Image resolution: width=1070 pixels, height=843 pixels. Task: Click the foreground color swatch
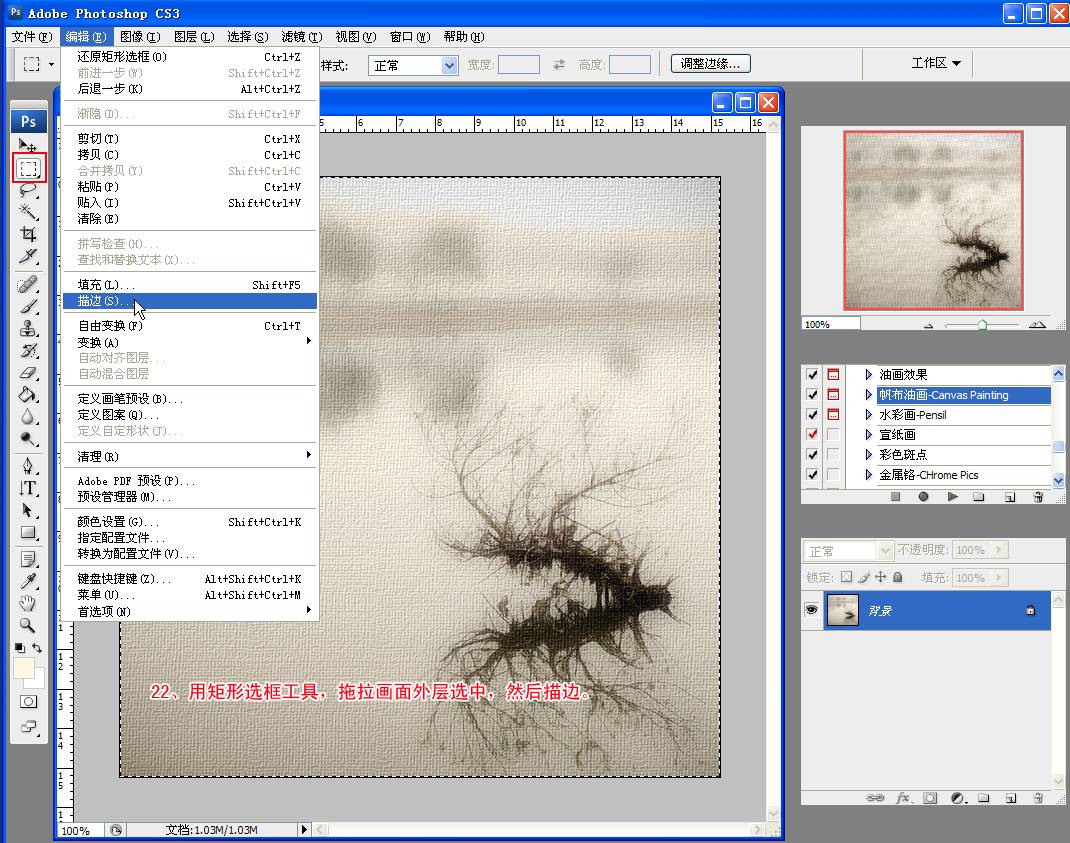coord(24,668)
